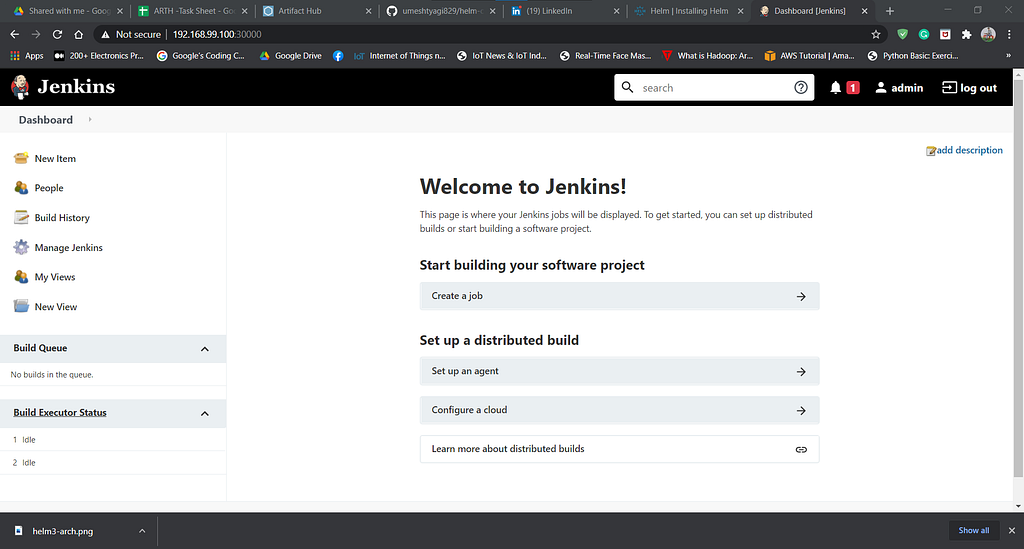Click the browser address bar URL
Screen dimensions: 1024x549
click(x=217, y=35)
